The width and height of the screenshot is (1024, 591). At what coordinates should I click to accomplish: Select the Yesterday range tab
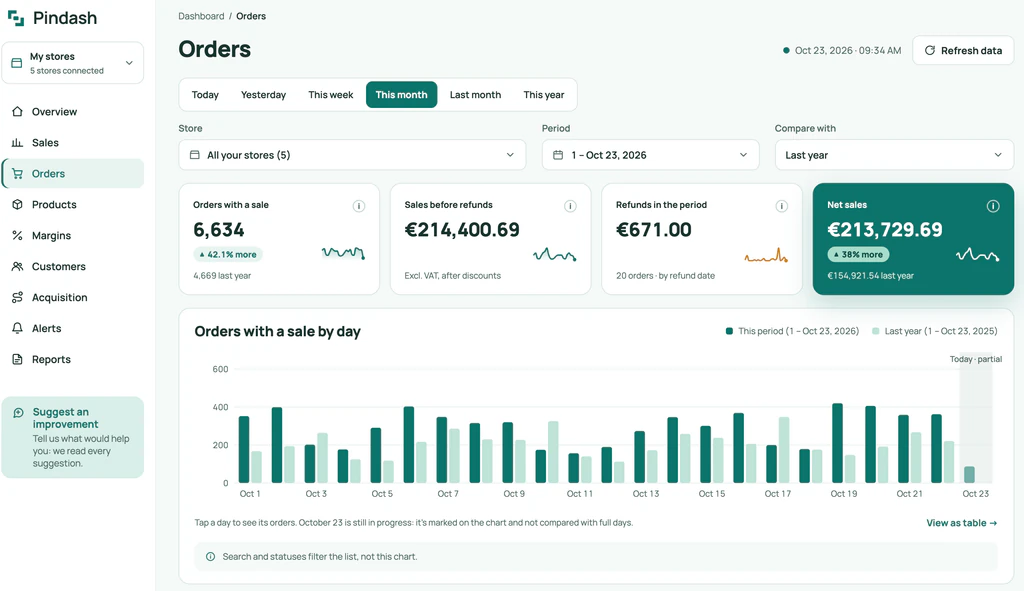263,95
